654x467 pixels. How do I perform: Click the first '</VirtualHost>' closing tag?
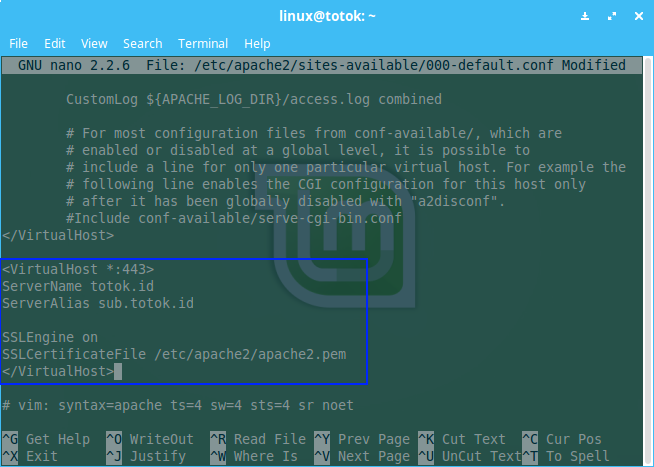tap(58, 236)
